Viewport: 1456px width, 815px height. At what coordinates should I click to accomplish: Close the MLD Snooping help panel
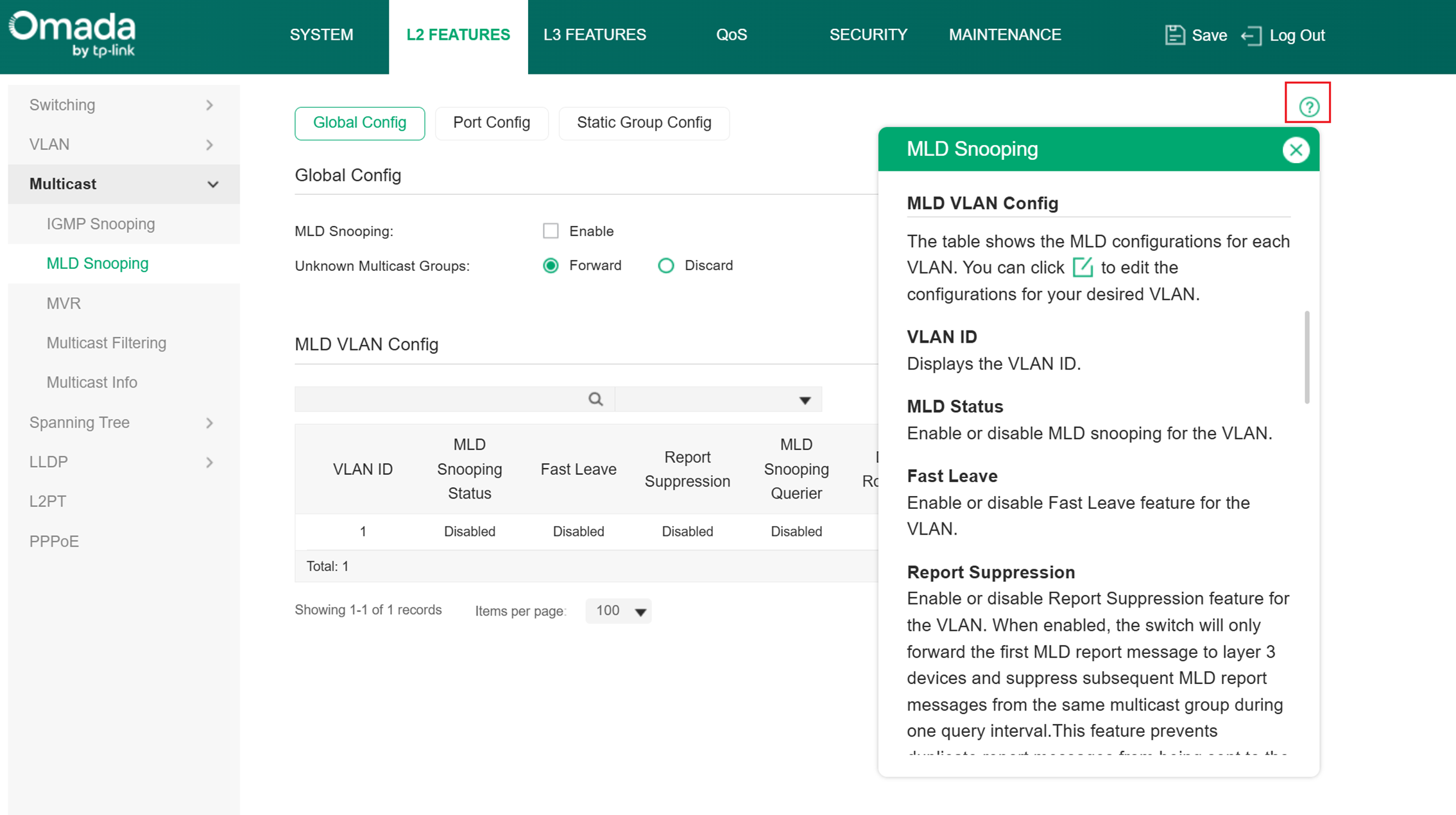coord(1296,150)
